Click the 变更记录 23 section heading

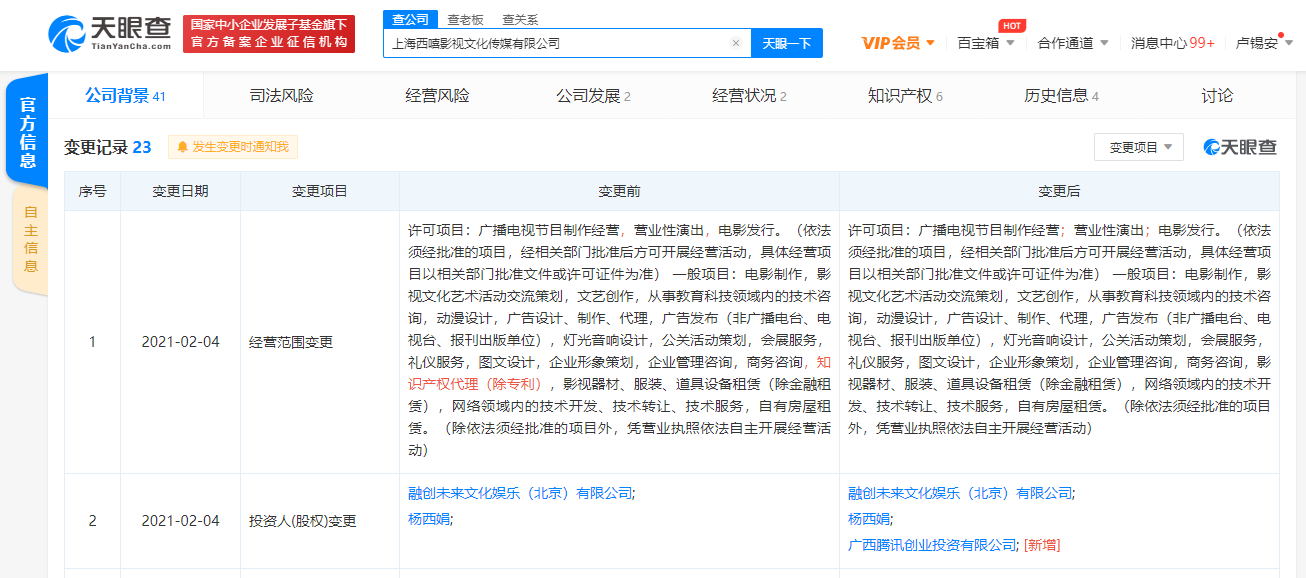[108, 147]
